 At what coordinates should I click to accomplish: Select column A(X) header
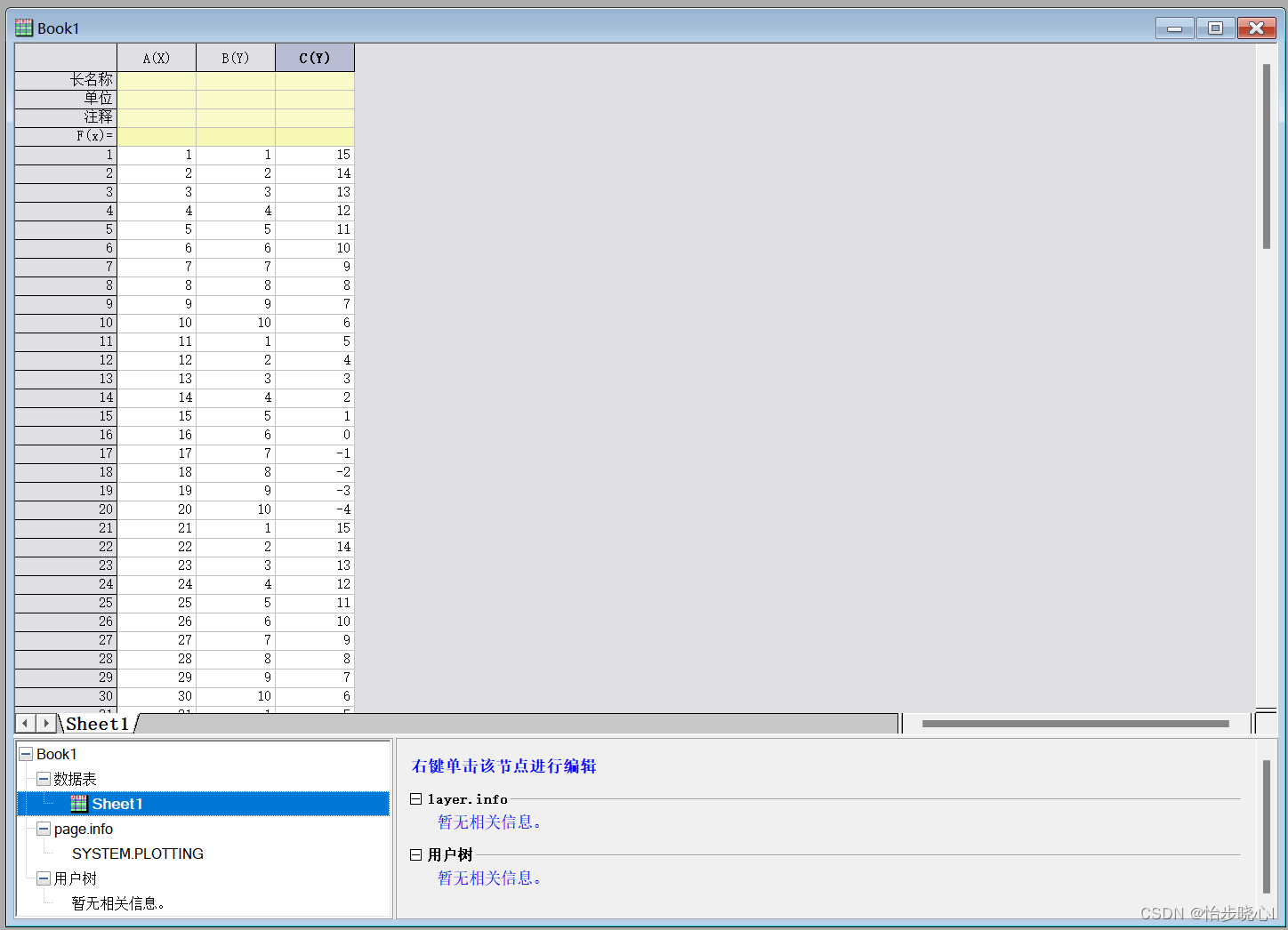[157, 58]
